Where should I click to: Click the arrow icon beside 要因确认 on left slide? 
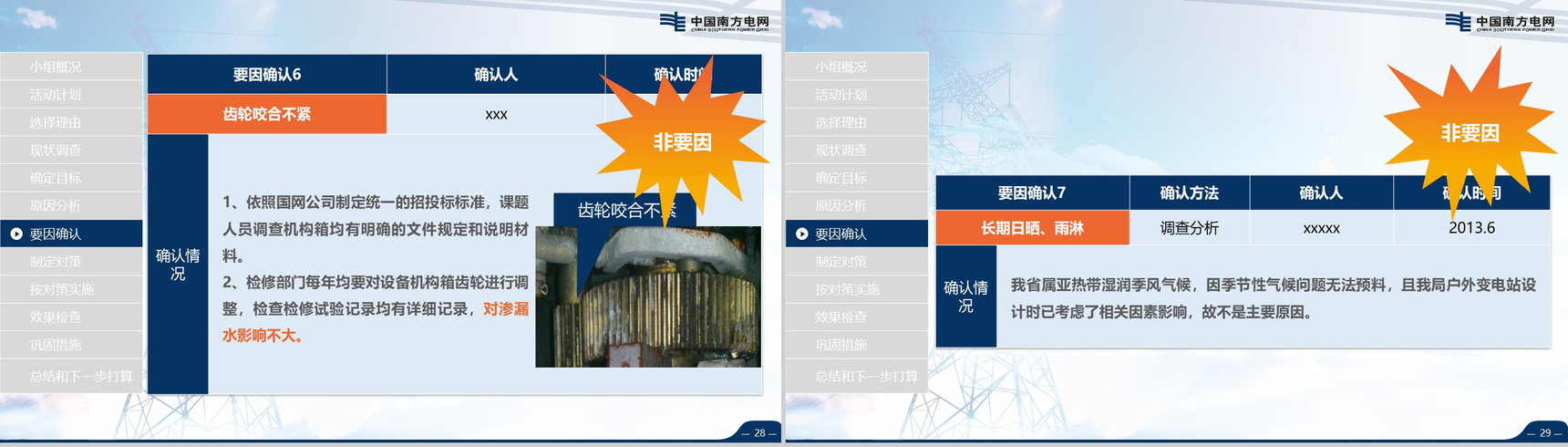pos(16,234)
